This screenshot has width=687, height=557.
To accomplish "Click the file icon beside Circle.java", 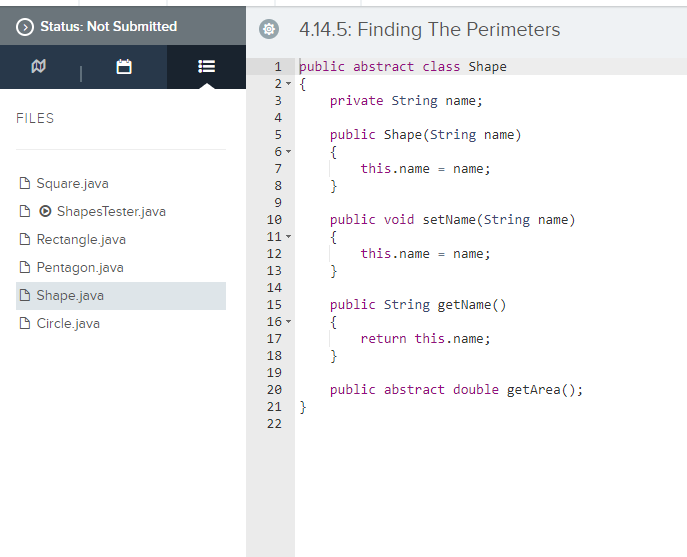I will [25, 323].
